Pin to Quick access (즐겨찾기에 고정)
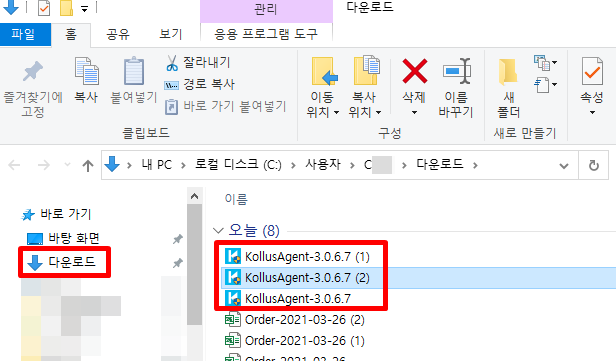 point(33,89)
